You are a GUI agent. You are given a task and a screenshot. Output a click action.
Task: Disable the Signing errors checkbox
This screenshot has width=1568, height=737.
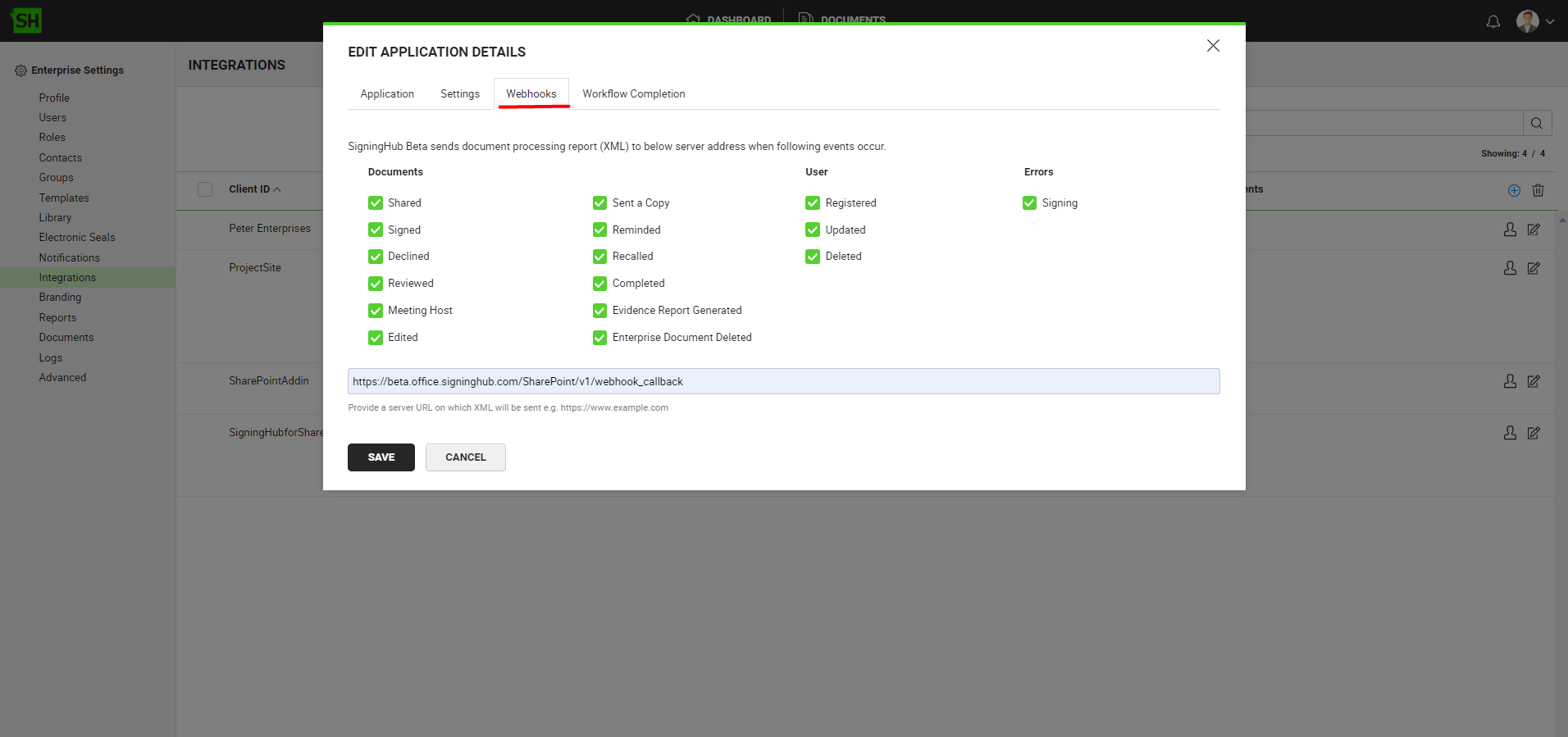coord(1029,203)
